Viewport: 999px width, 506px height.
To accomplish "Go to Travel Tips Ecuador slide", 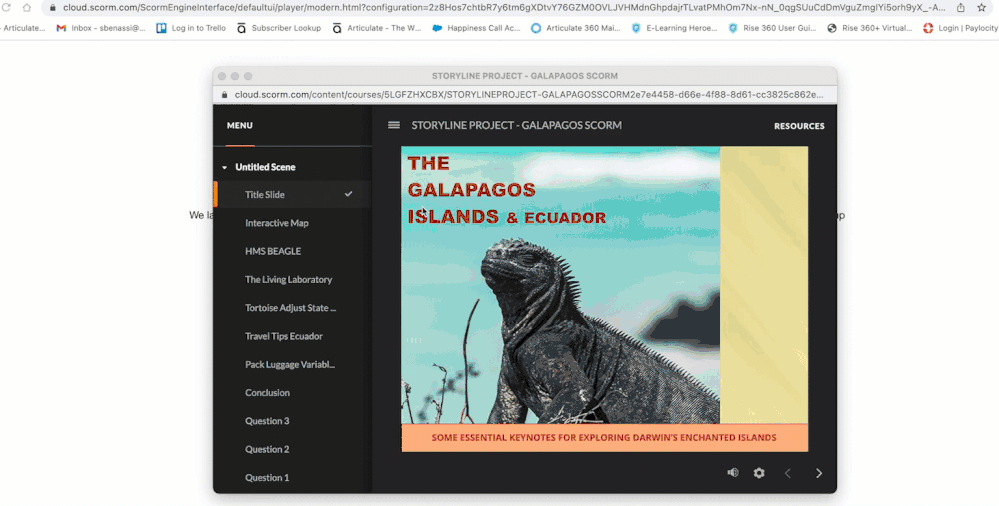I will point(284,336).
